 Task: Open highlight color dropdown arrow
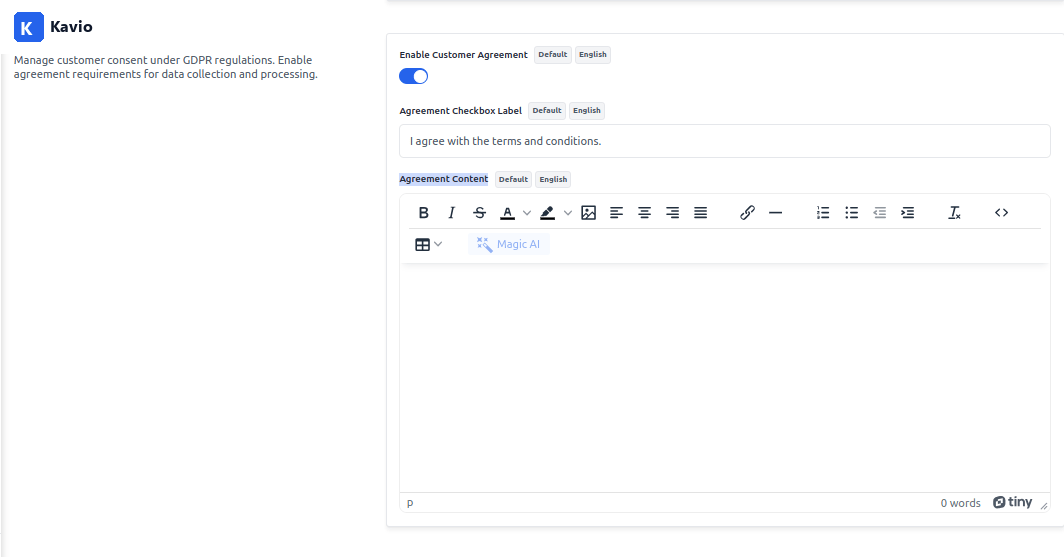pos(568,213)
